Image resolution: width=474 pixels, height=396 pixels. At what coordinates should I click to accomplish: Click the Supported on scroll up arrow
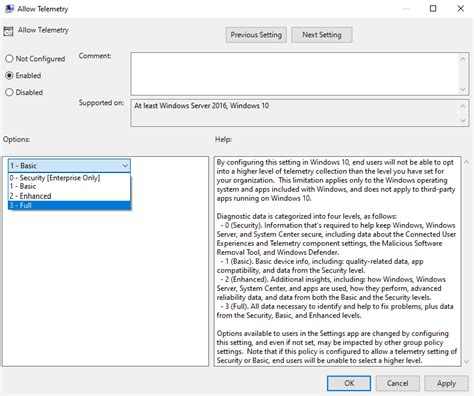coord(463,106)
